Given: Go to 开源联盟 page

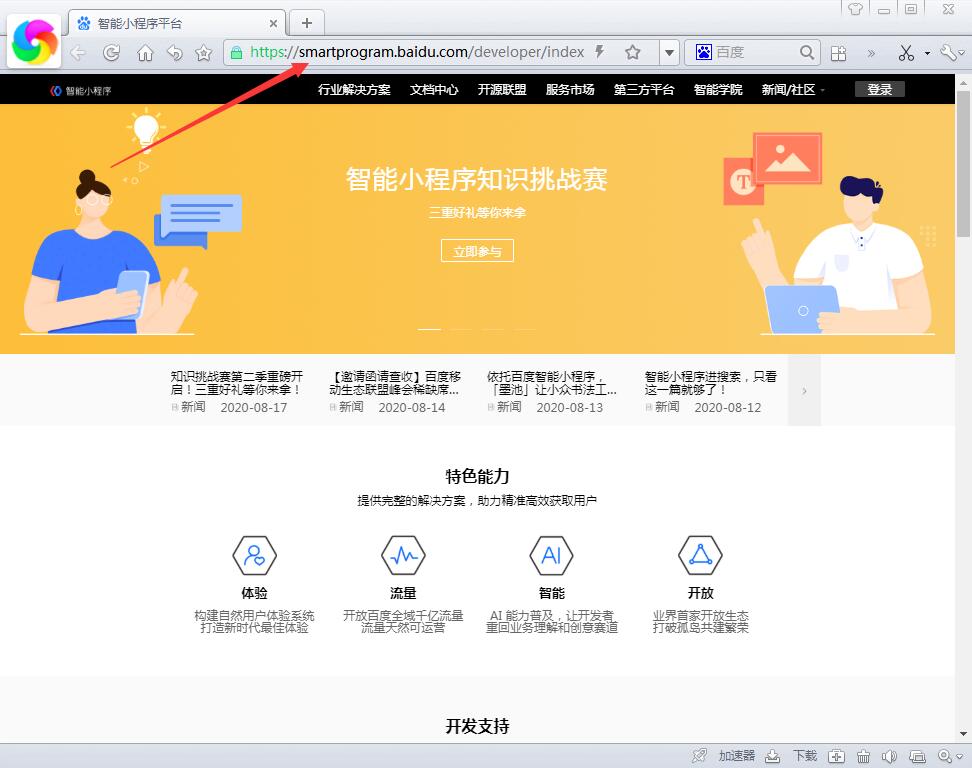Looking at the screenshot, I should pyautogui.click(x=501, y=90).
